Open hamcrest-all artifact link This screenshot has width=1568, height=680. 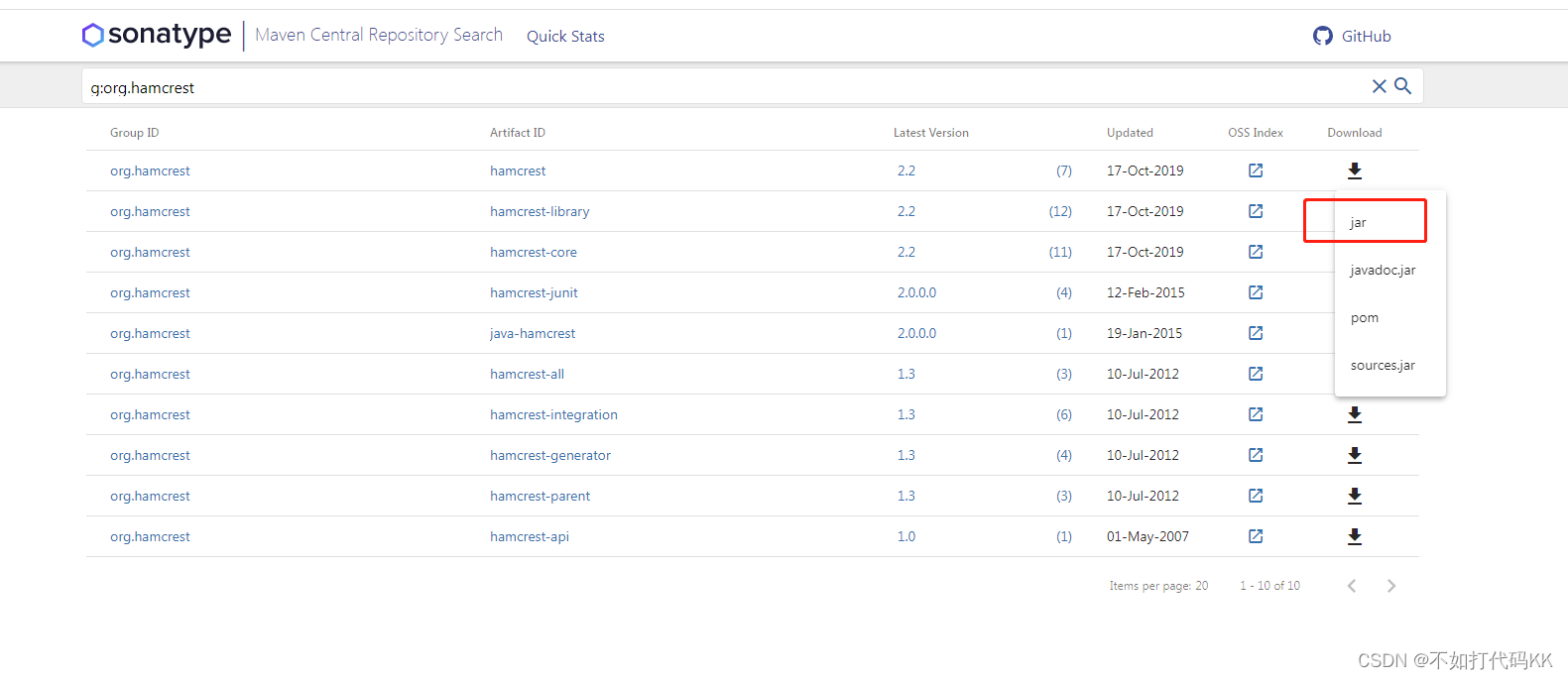(x=527, y=374)
